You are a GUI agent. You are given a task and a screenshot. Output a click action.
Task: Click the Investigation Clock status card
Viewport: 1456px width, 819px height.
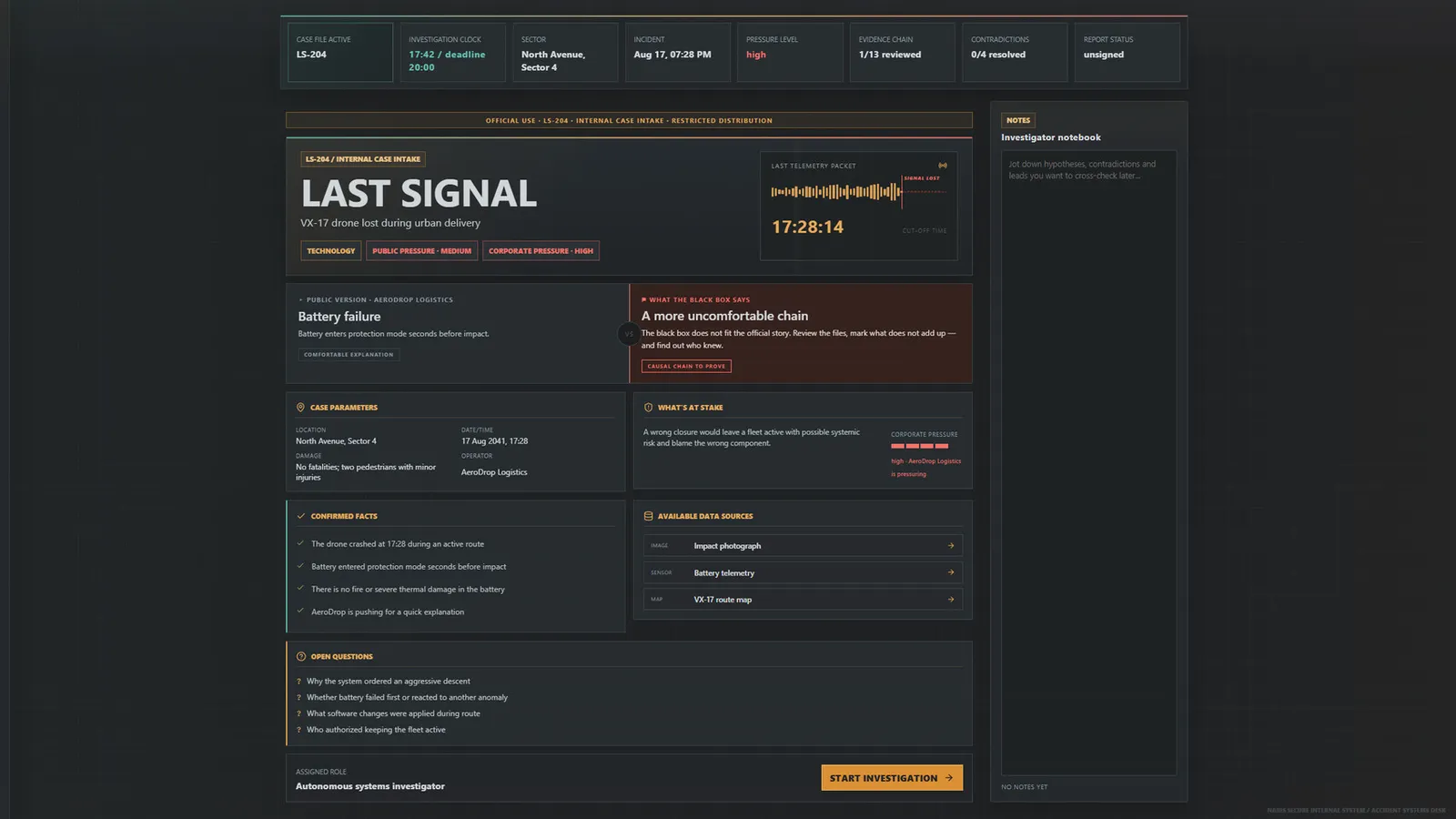pyautogui.click(x=452, y=53)
